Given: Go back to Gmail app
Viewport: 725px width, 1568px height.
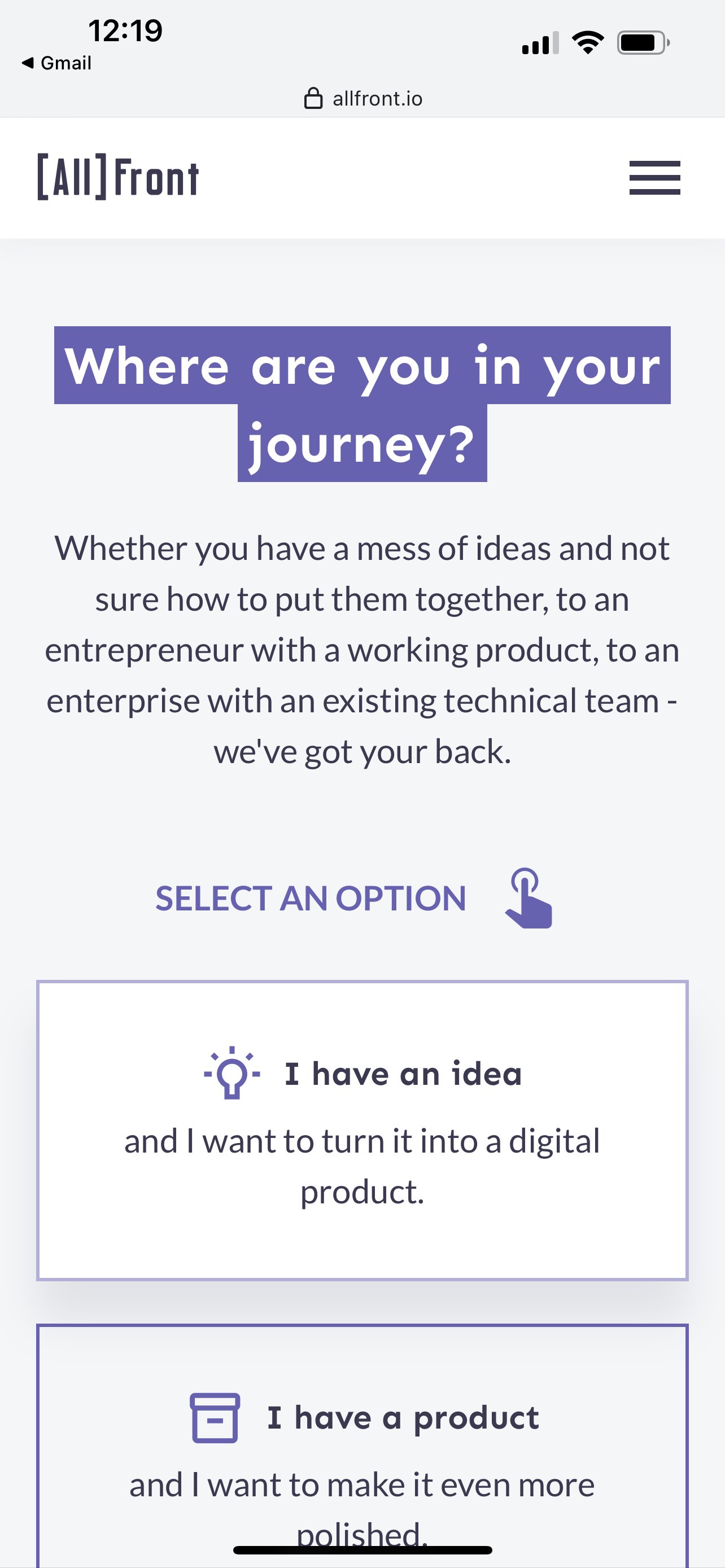Looking at the screenshot, I should 56,63.
